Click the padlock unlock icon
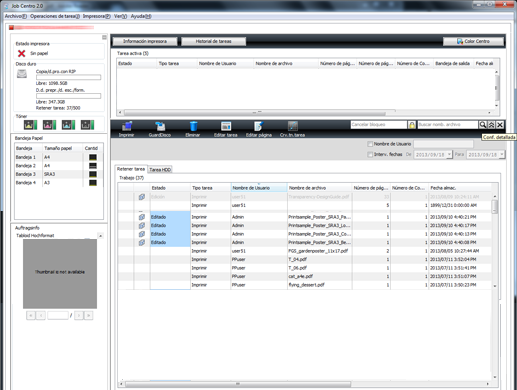 pos(412,125)
